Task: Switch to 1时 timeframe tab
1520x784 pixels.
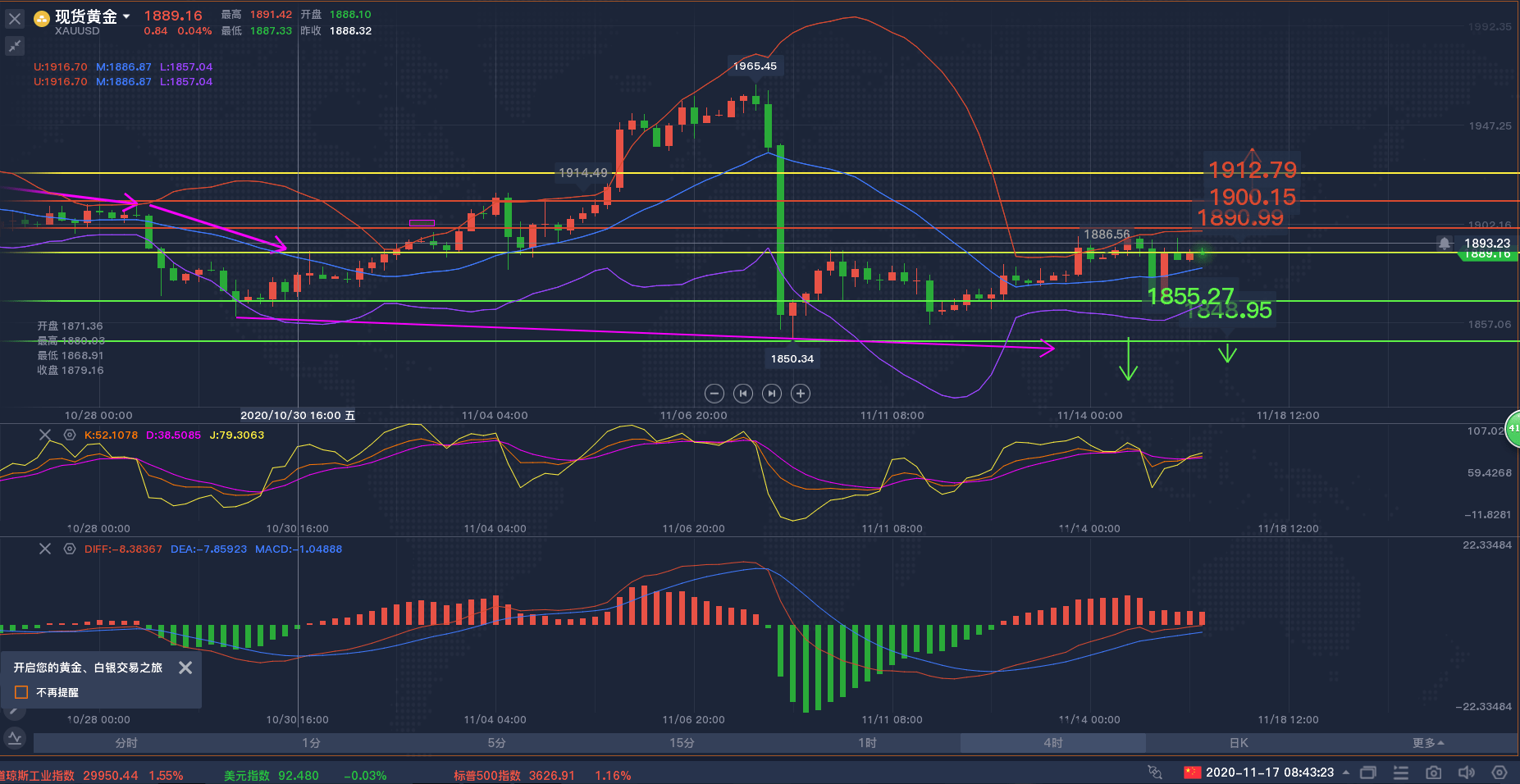Action: pyautogui.click(x=867, y=743)
